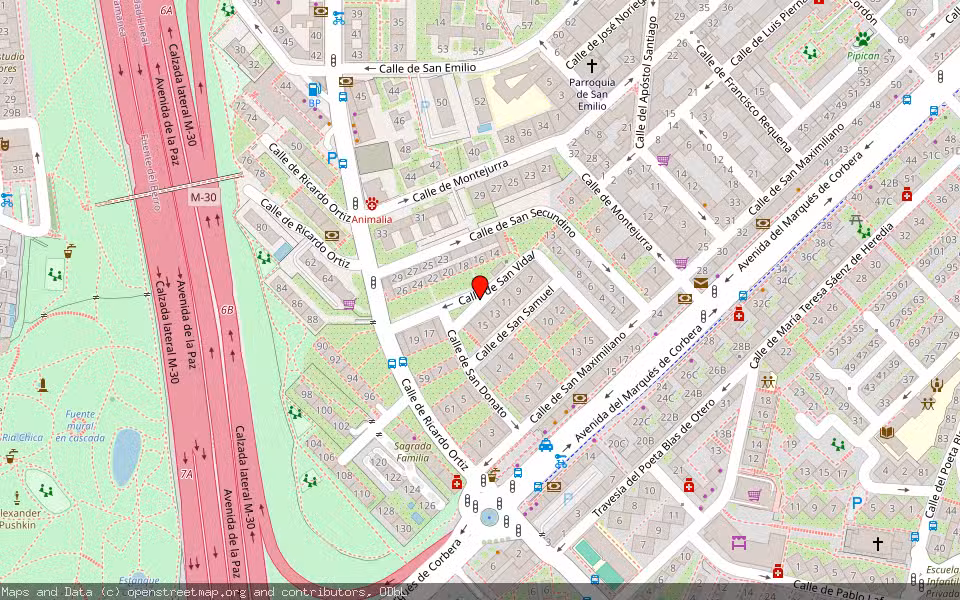Select the shopping cart near Calle del Apóstol Santiago

point(663,160)
